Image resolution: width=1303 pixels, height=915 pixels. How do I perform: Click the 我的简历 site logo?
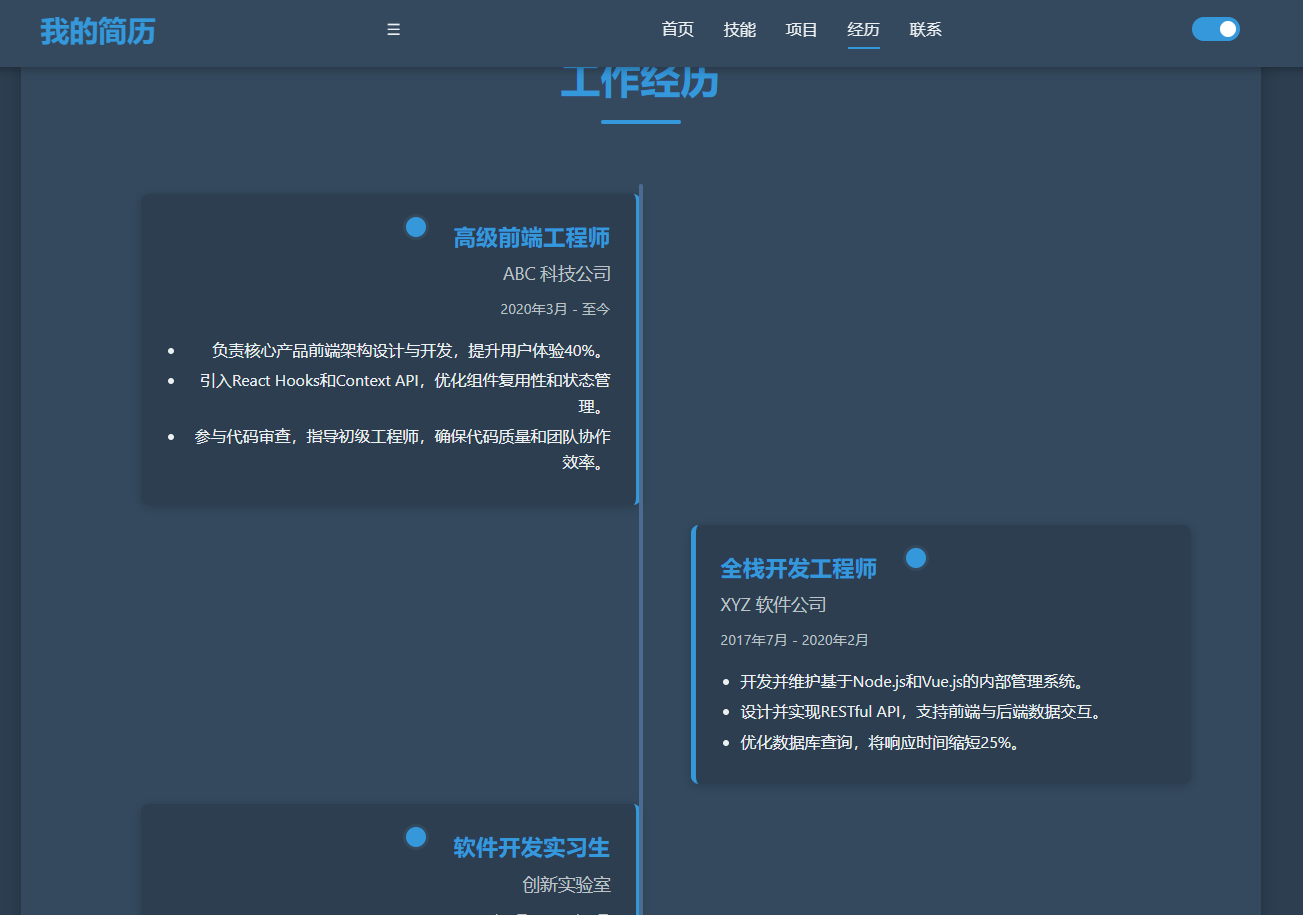[x=98, y=31]
